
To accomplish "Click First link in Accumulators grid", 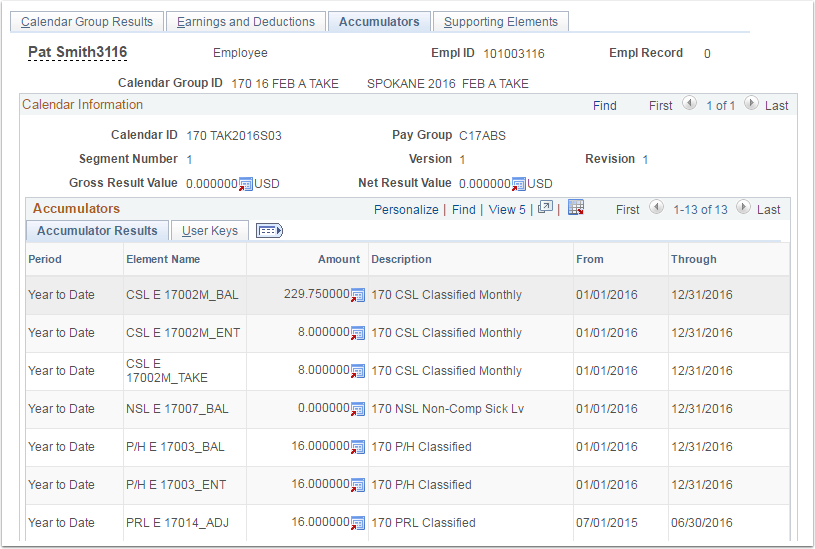I will pos(627,210).
